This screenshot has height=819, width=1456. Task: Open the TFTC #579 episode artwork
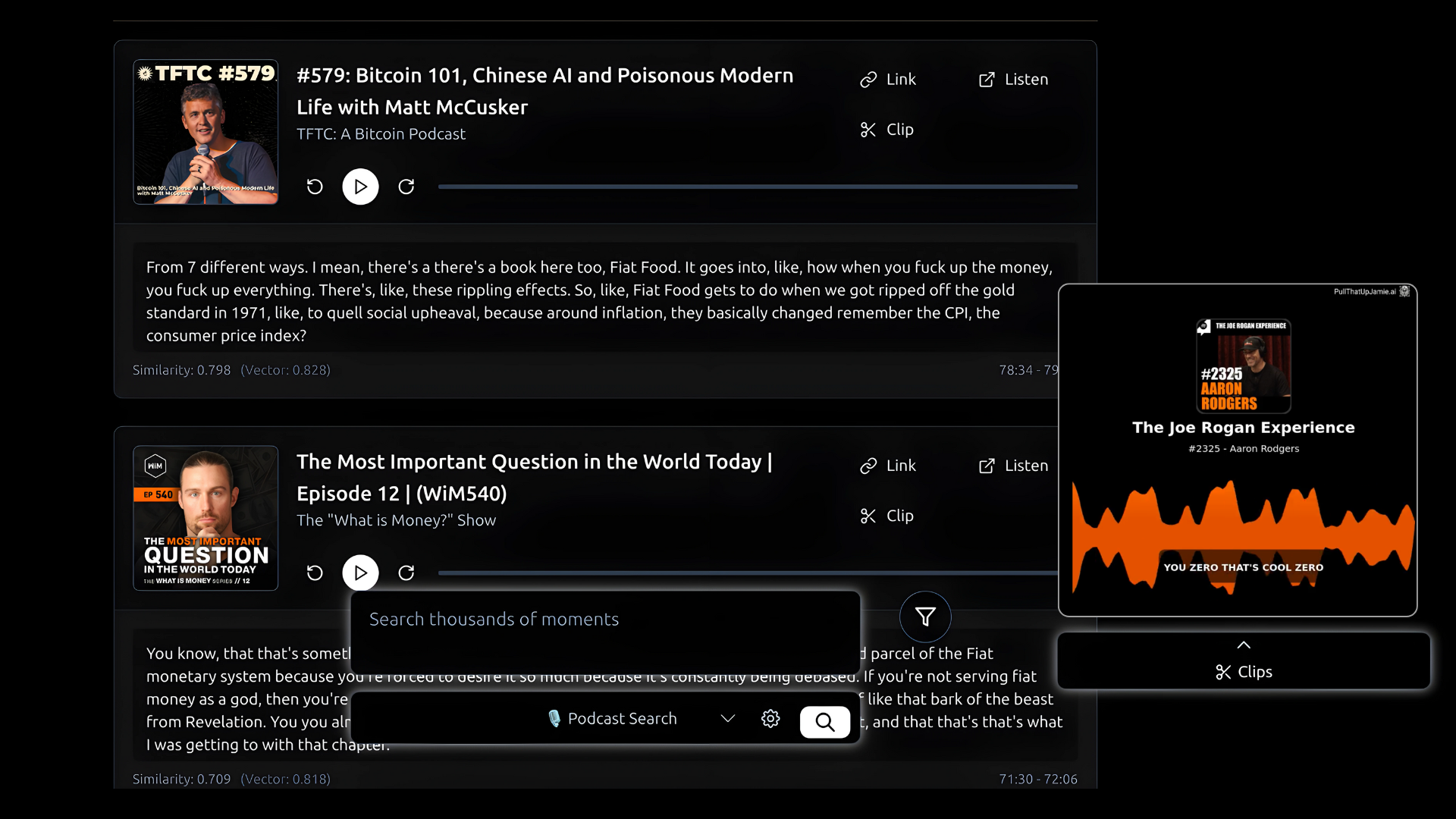pos(206,132)
